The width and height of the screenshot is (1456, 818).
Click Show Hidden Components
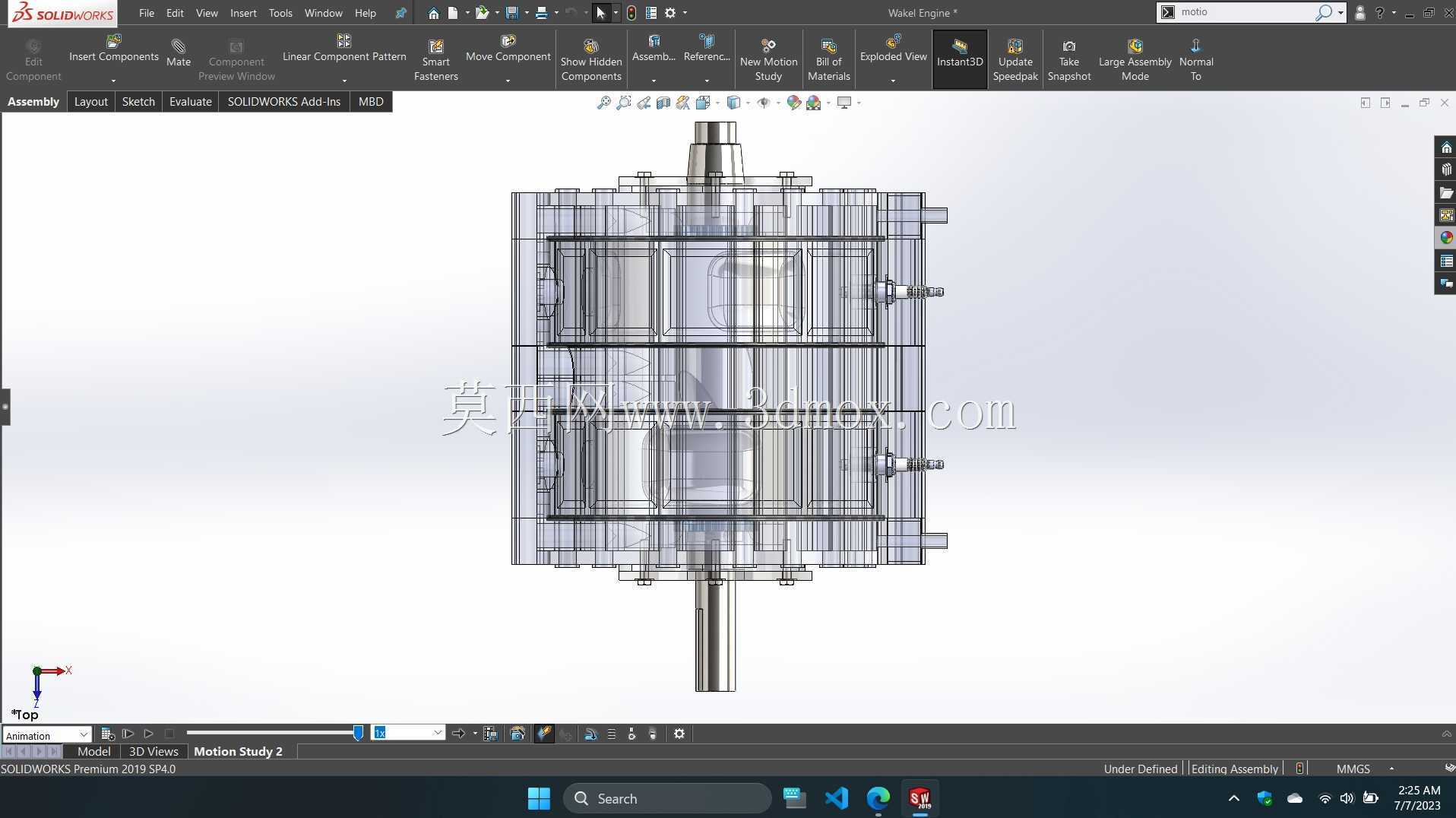point(591,60)
